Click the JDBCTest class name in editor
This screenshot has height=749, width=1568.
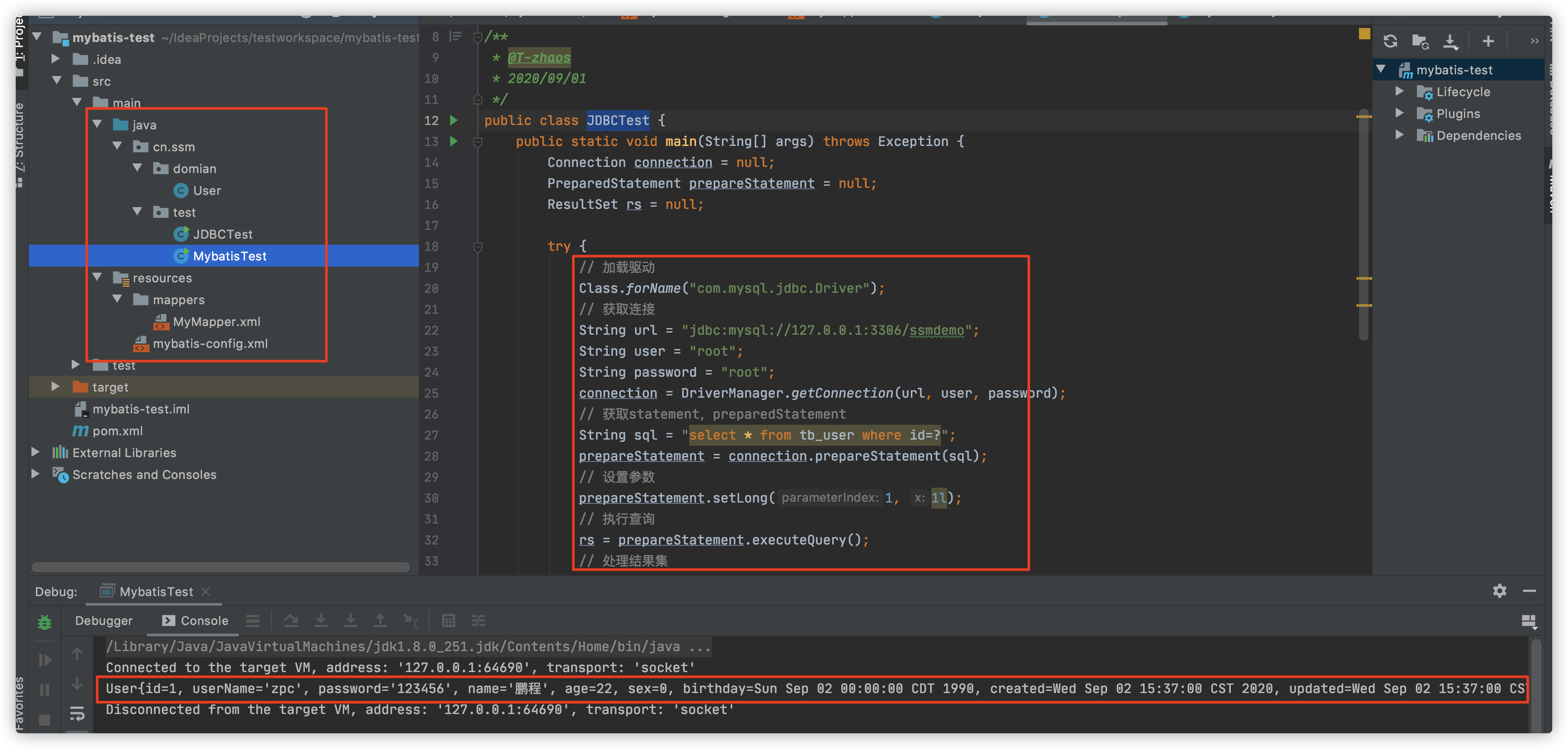pyautogui.click(x=618, y=121)
